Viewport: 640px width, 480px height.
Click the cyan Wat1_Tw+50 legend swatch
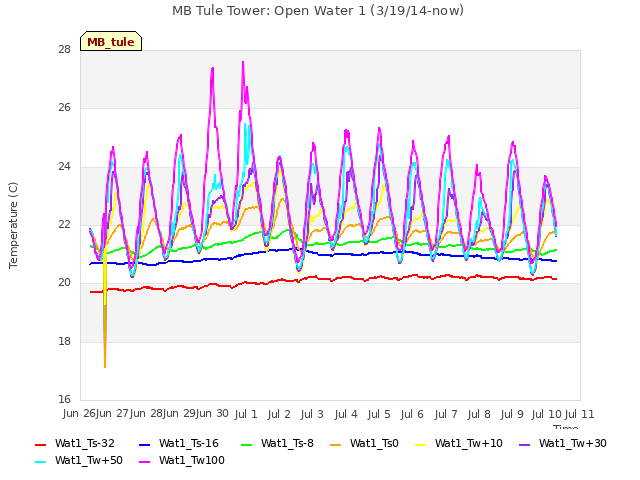(x=40, y=462)
